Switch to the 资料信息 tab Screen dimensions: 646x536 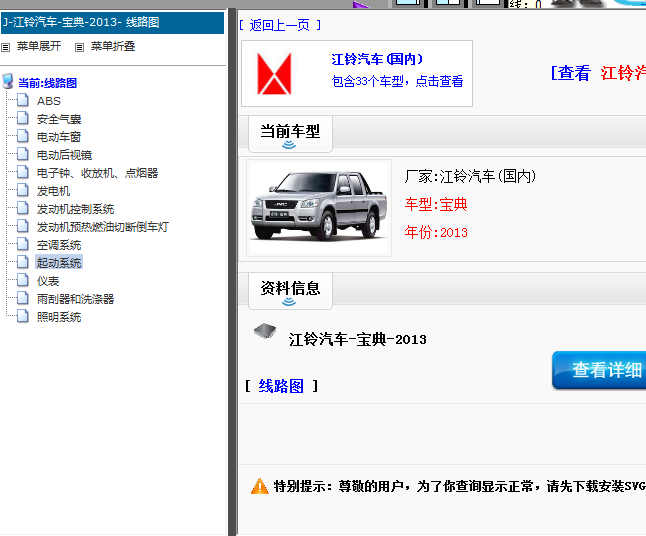click(x=290, y=290)
